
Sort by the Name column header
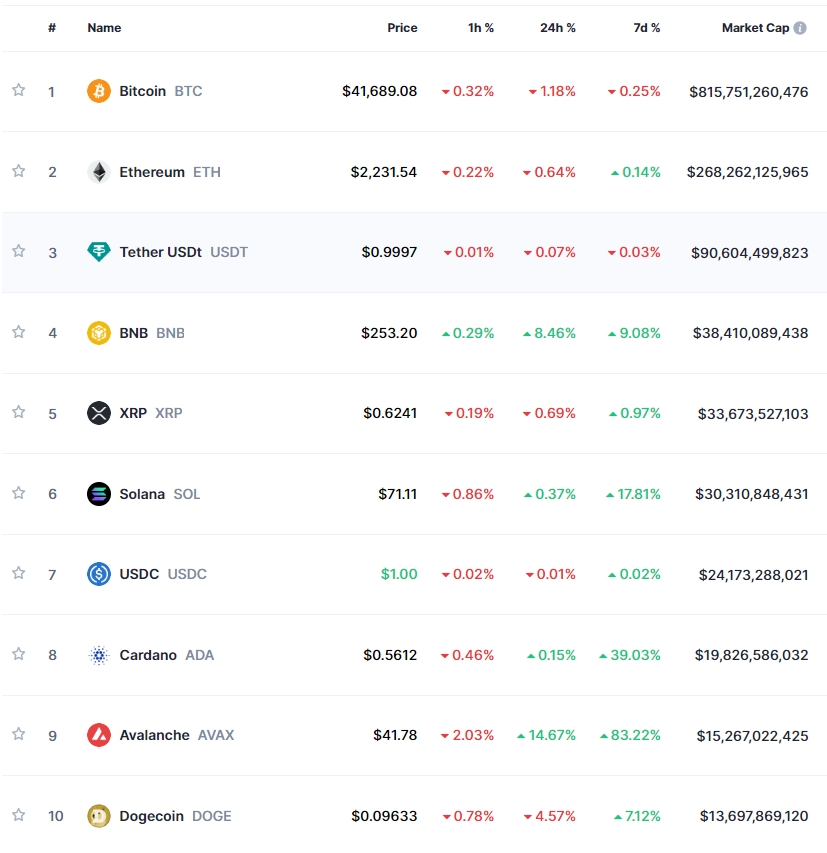pos(104,28)
